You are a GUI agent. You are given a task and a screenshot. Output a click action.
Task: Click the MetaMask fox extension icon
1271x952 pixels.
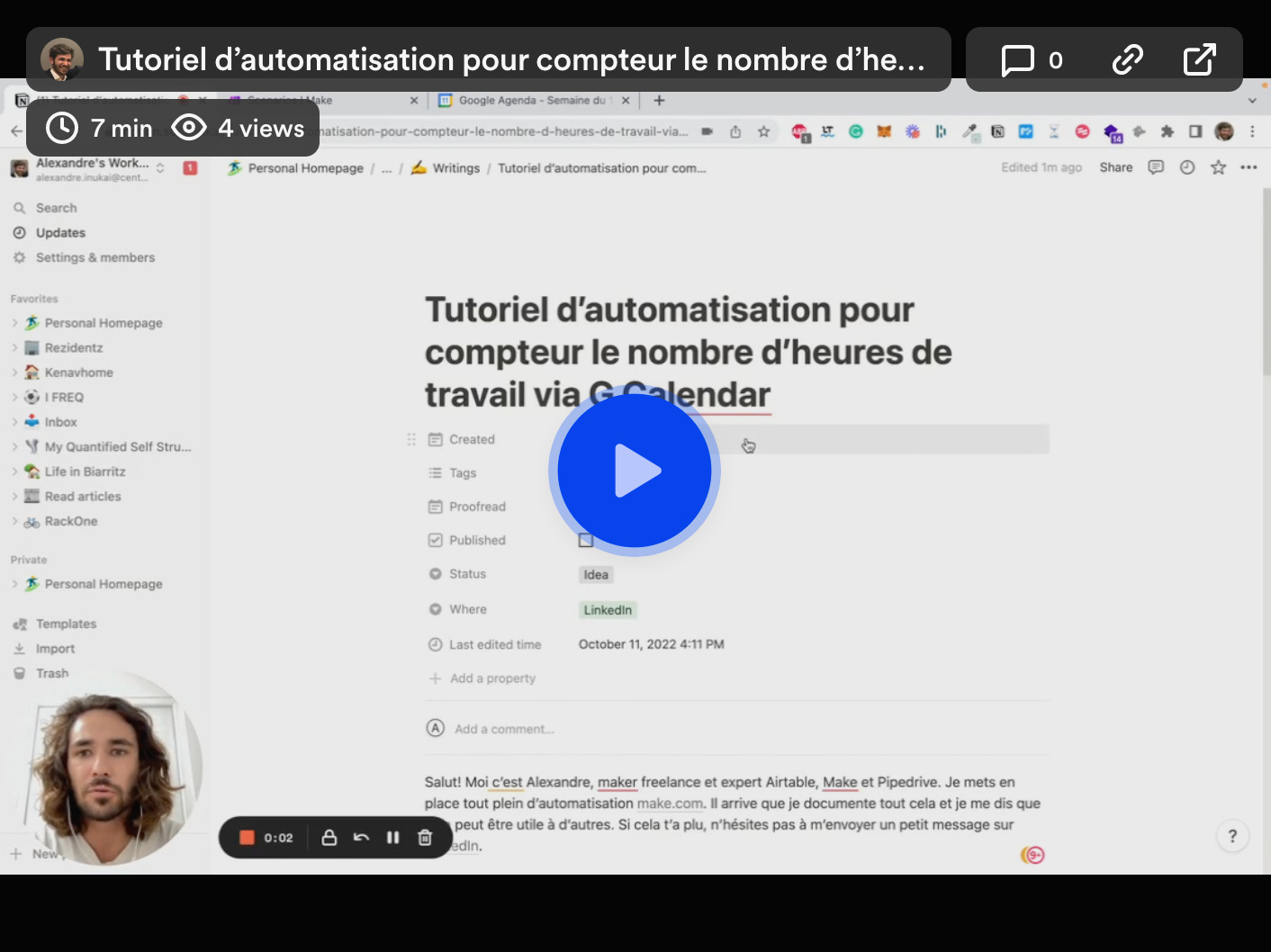[x=884, y=131]
